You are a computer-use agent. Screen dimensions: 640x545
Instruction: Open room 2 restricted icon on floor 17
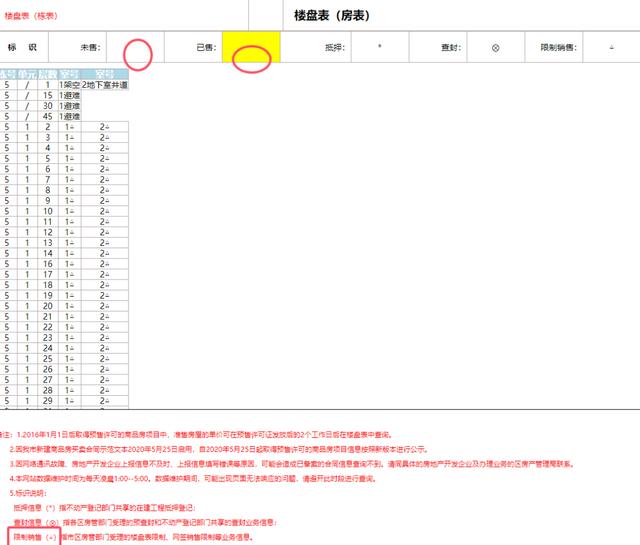point(107,275)
